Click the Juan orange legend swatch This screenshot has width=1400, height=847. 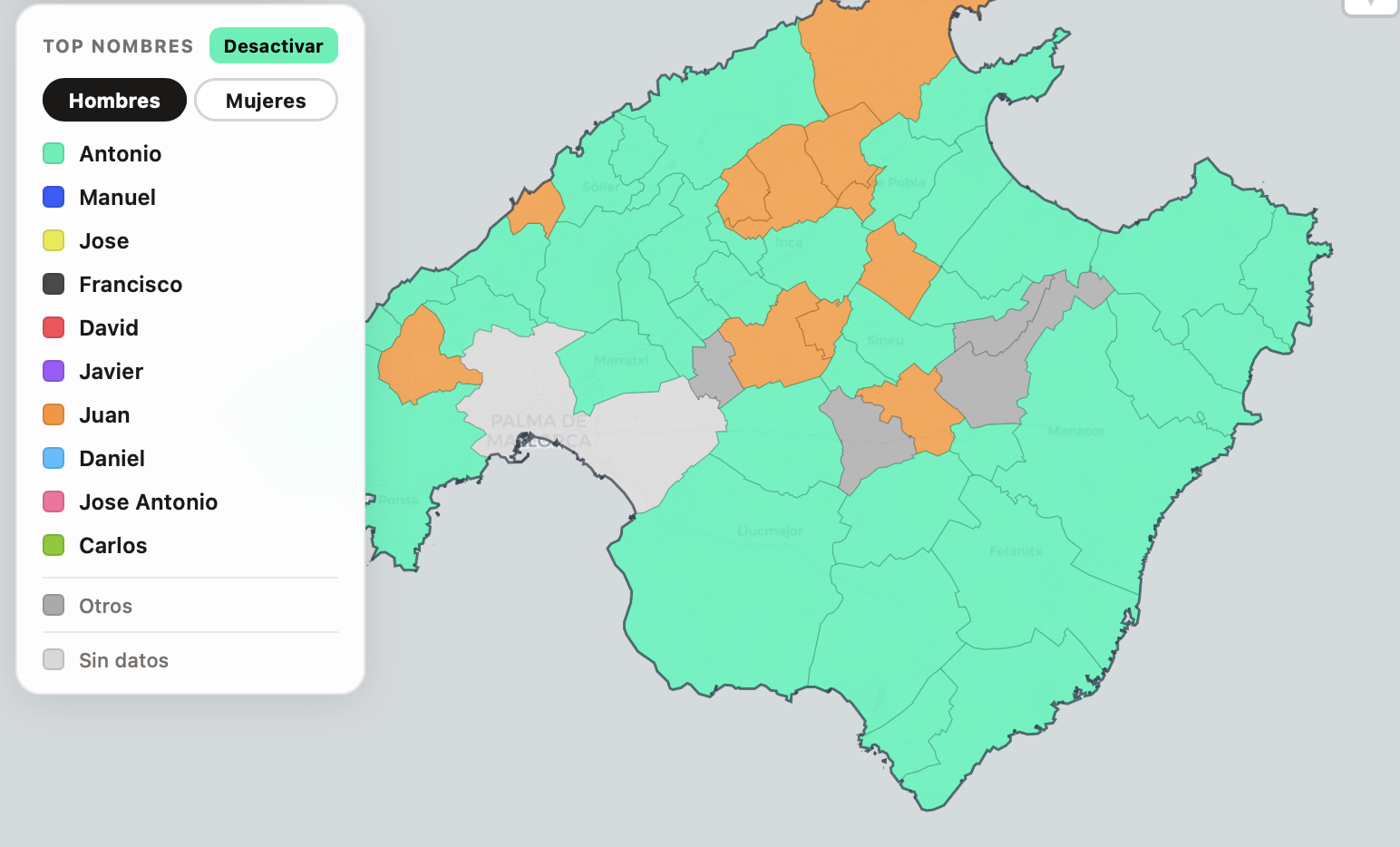click(x=53, y=415)
